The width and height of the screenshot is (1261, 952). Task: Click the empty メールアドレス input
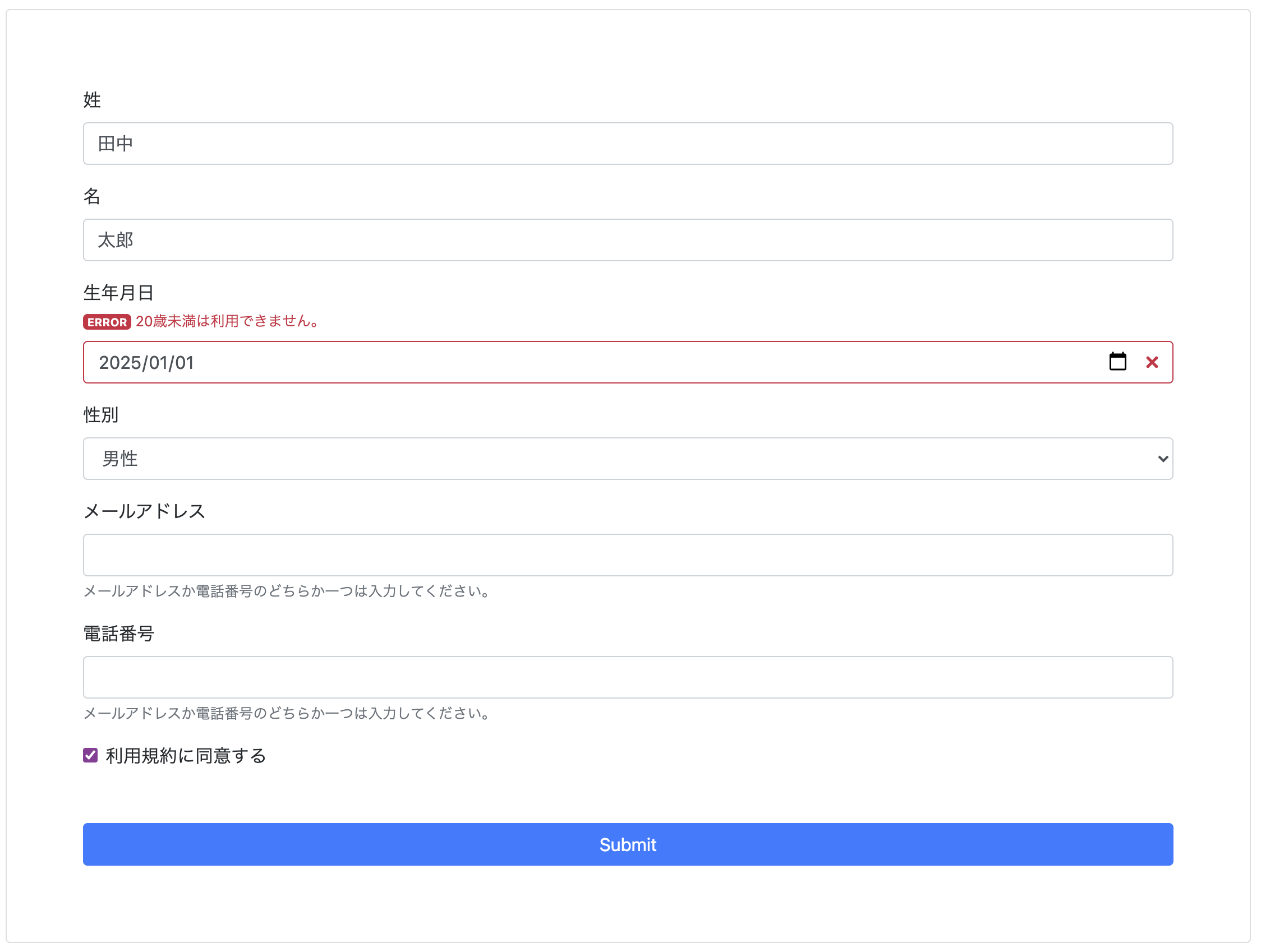(627, 555)
